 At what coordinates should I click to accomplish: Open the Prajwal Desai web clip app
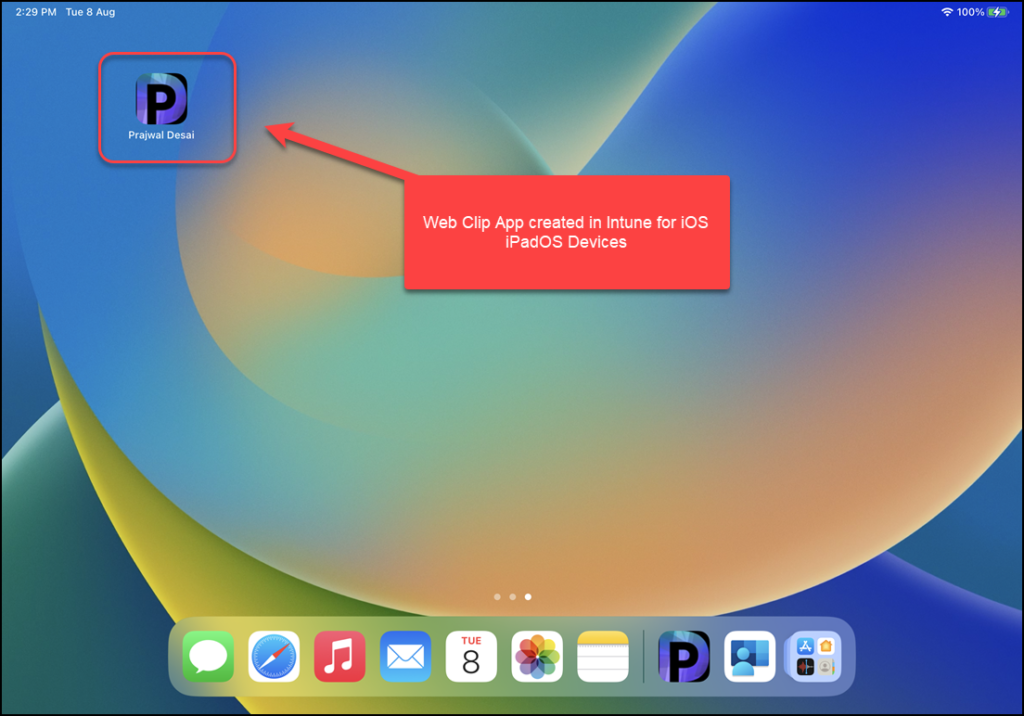(161, 99)
